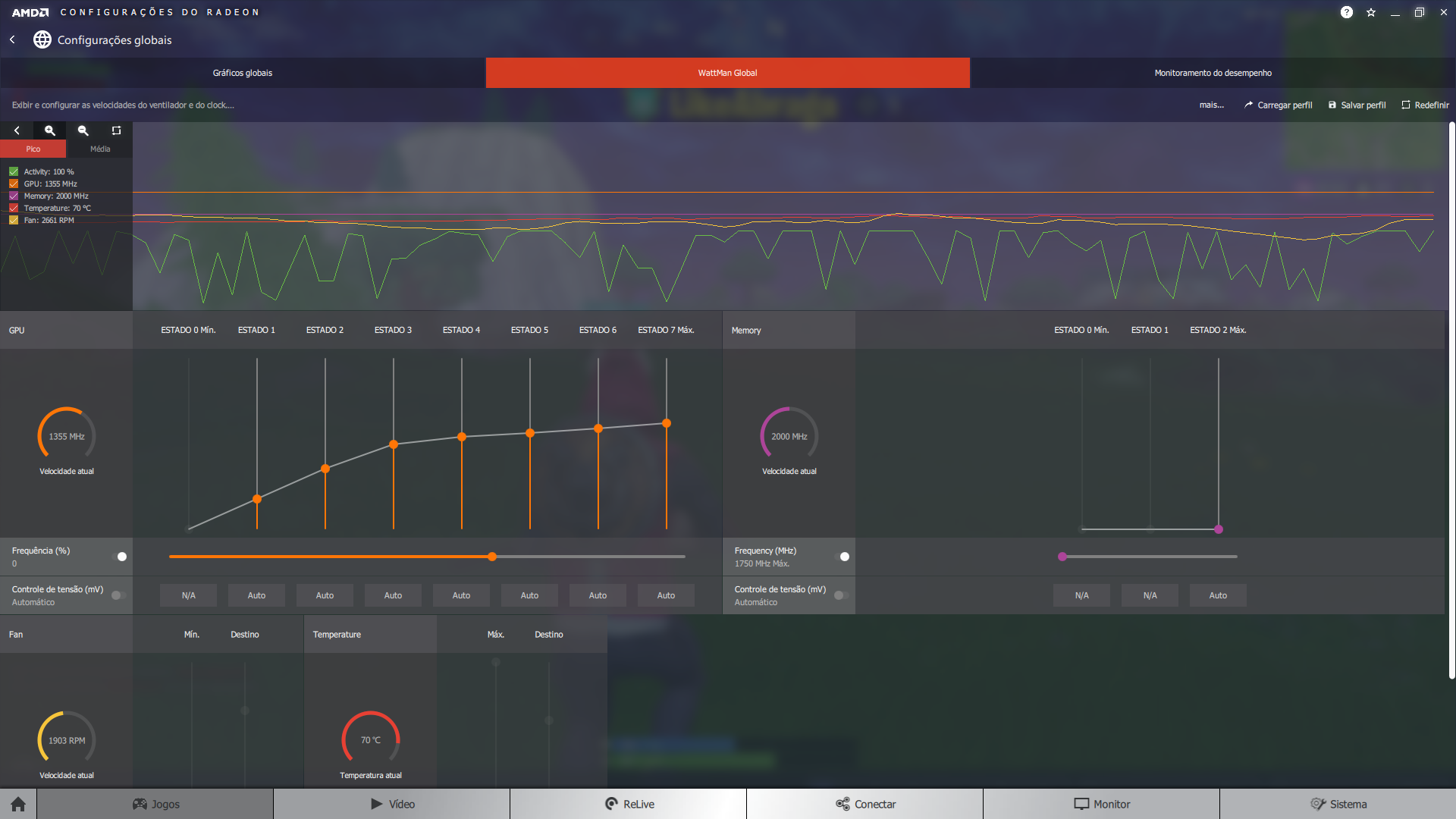Click ESTADO 4 GPU column header

[461, 330]
